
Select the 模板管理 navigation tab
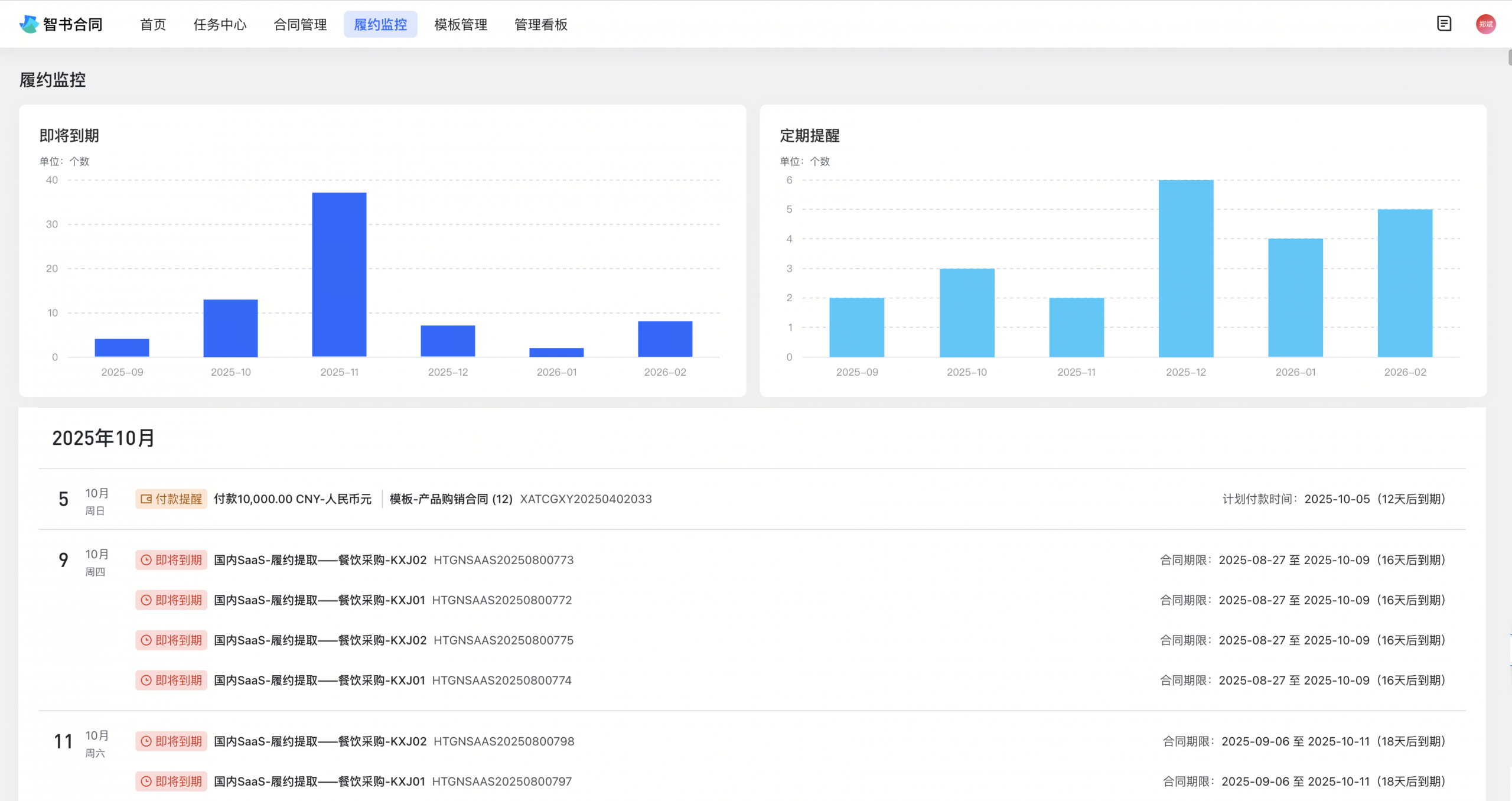(x=461, y=25)
